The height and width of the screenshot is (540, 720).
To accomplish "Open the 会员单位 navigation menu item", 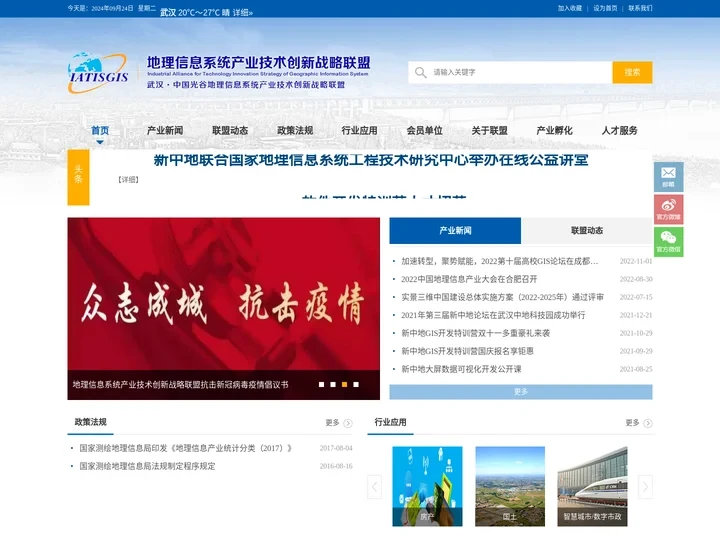I will tap(425, 130).
